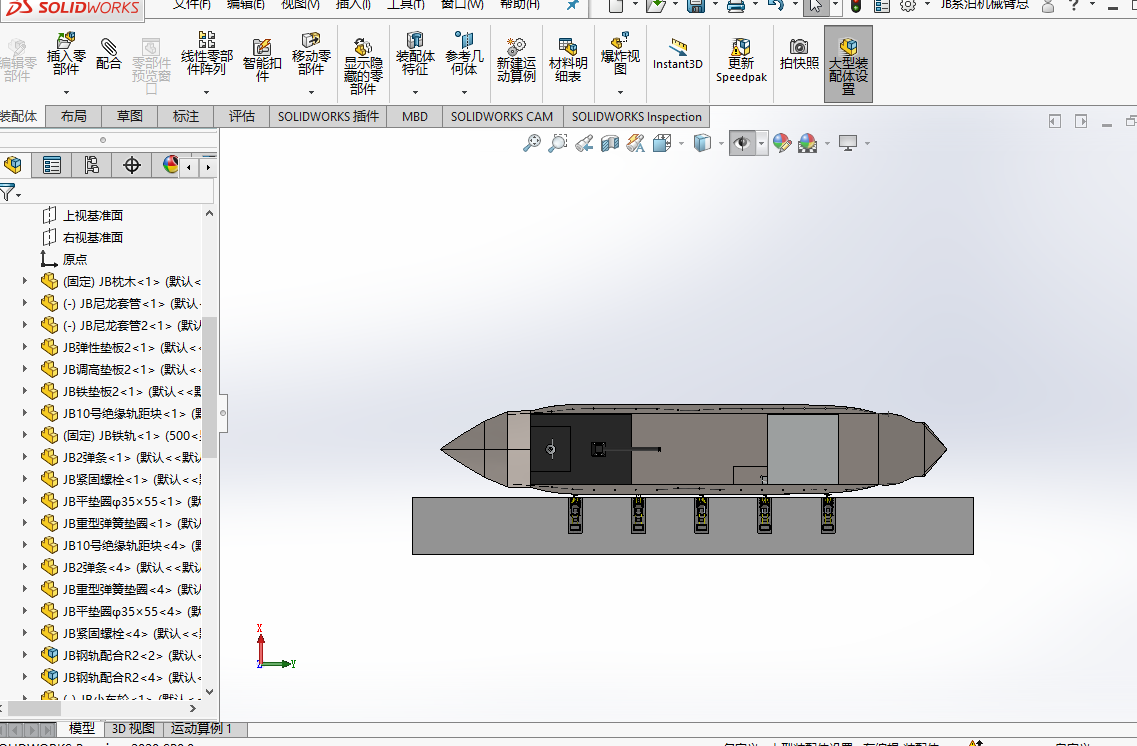Open Linear Pattern dropdown arrow

tap(207, 93)
